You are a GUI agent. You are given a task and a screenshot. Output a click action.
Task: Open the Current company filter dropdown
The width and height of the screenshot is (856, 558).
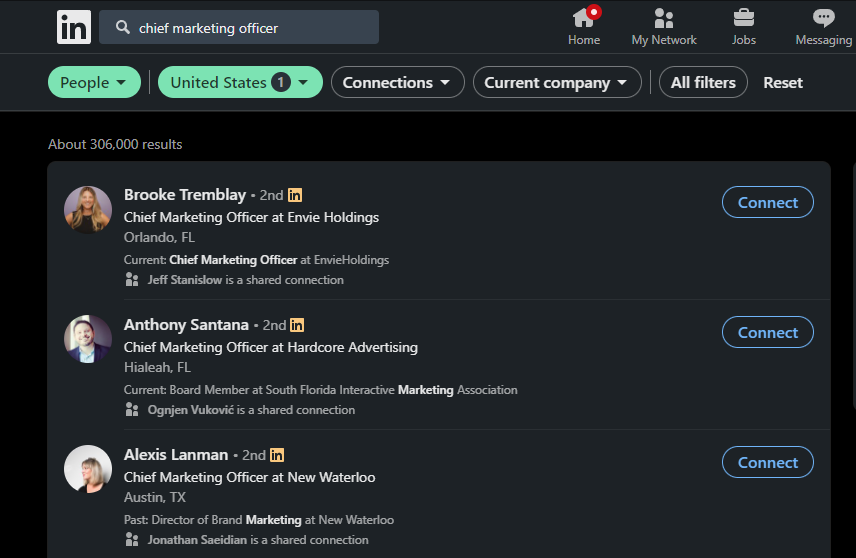pos(557,82)
